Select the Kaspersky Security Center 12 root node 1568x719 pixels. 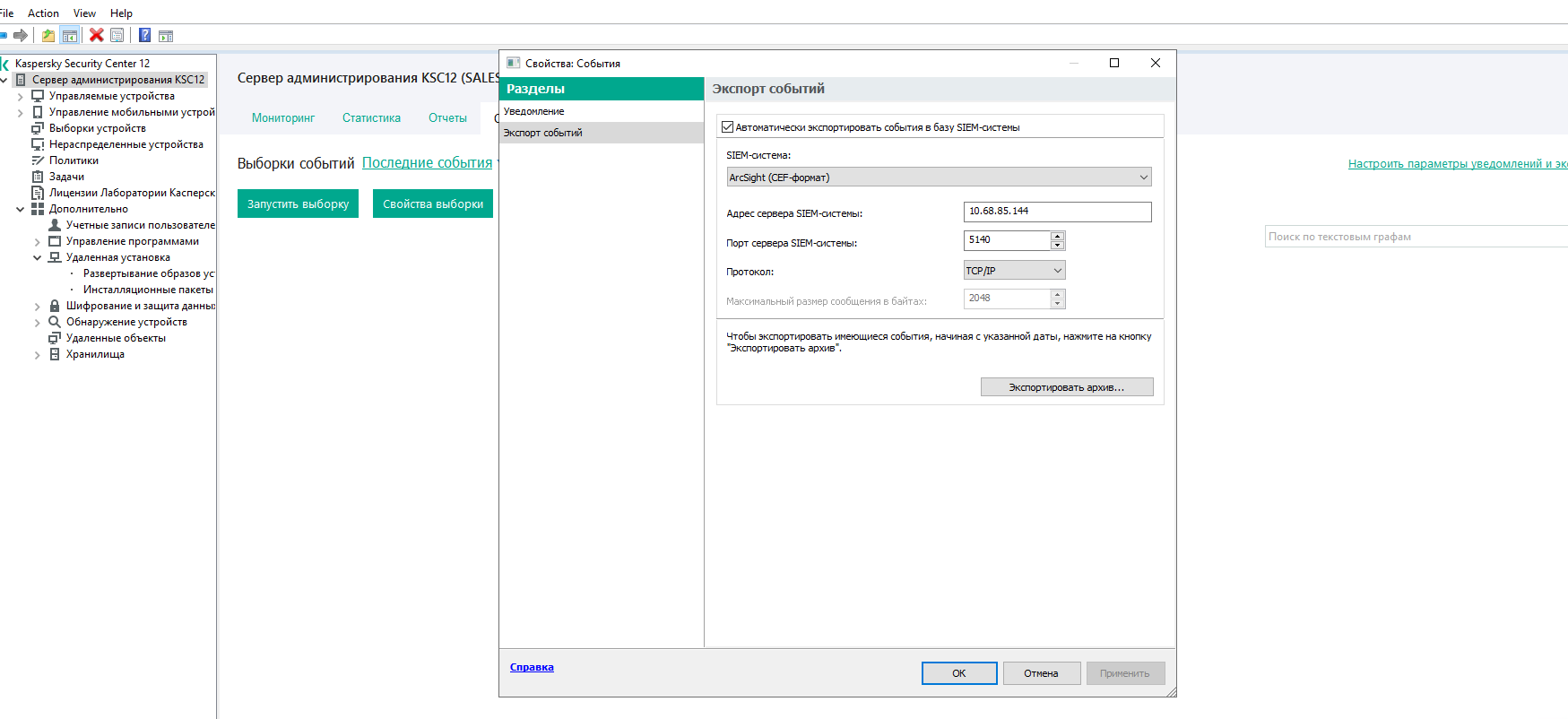click(x=82, y=64)
